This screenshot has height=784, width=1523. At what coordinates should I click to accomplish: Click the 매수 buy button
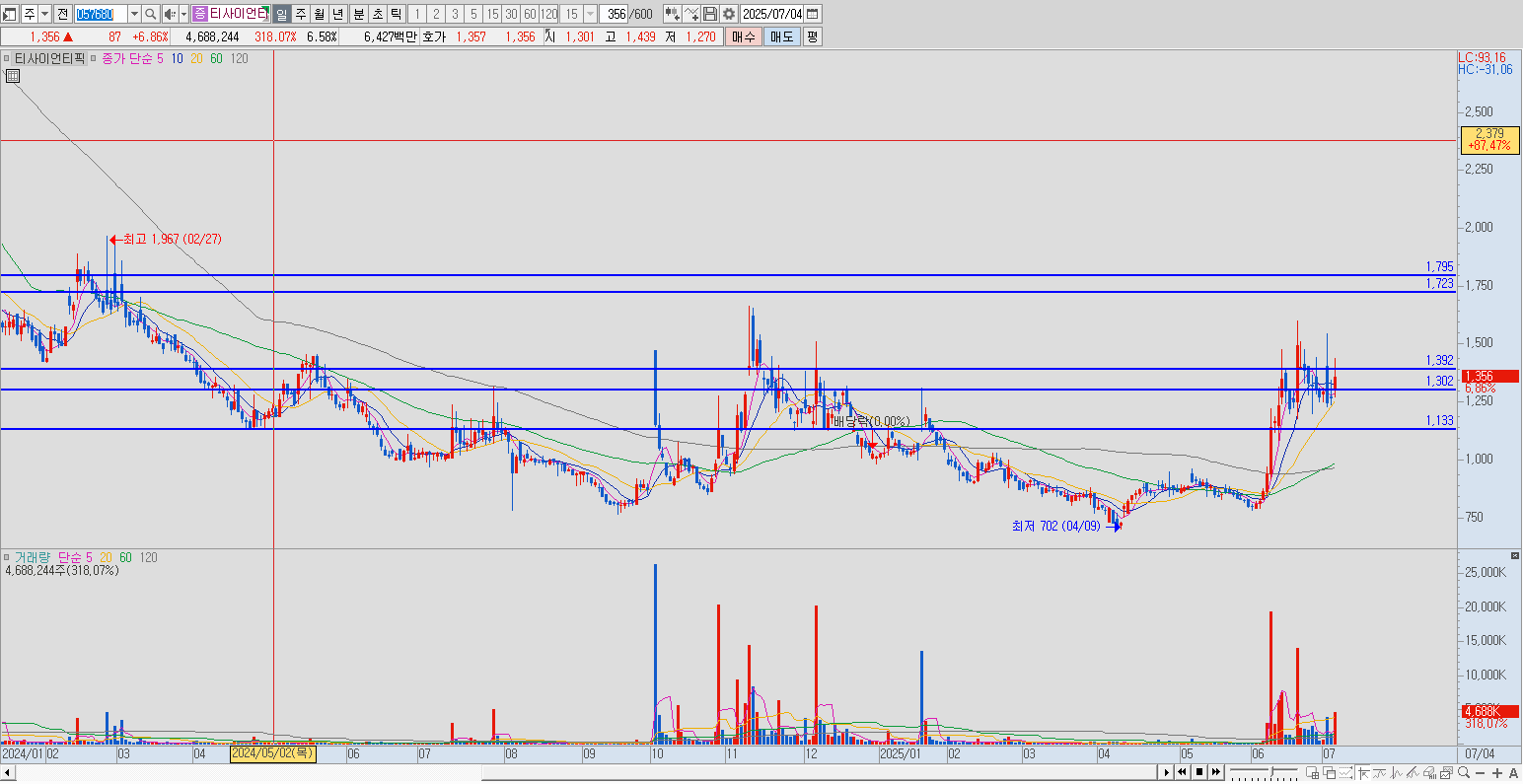(x=743, y=36)
